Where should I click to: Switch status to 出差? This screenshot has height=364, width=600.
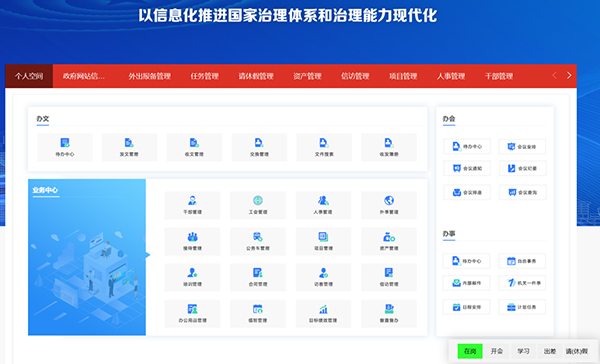(550, 351)
